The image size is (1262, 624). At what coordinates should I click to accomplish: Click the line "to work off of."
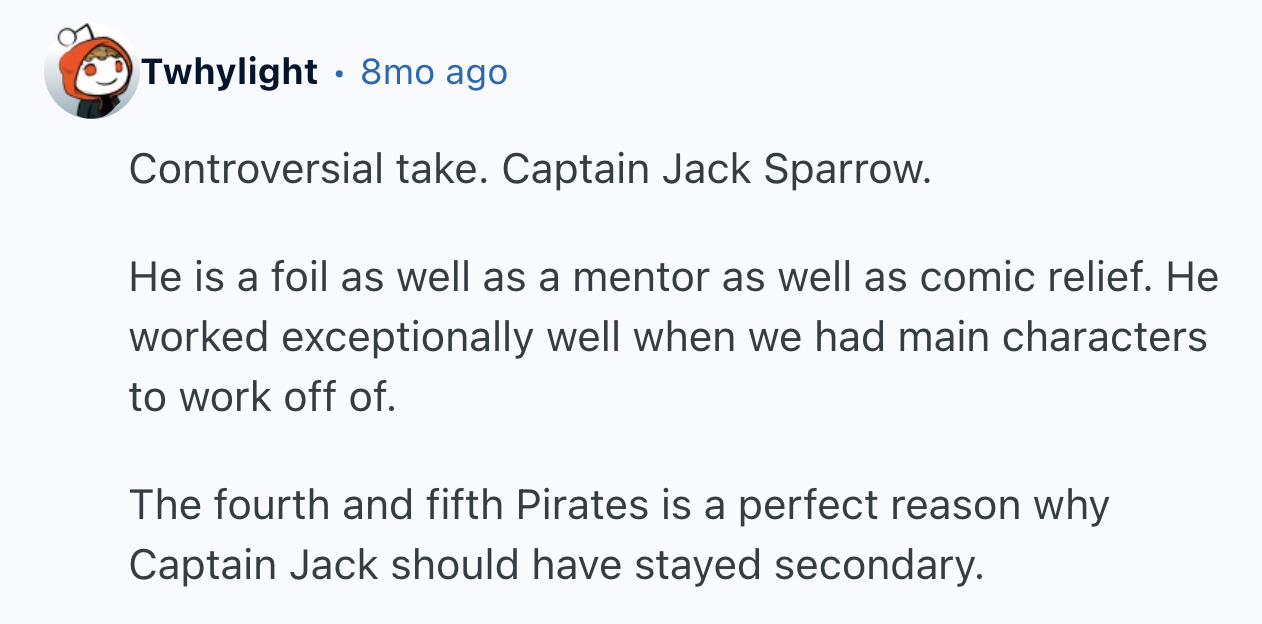pyautogui.click(x=263, y=396)
